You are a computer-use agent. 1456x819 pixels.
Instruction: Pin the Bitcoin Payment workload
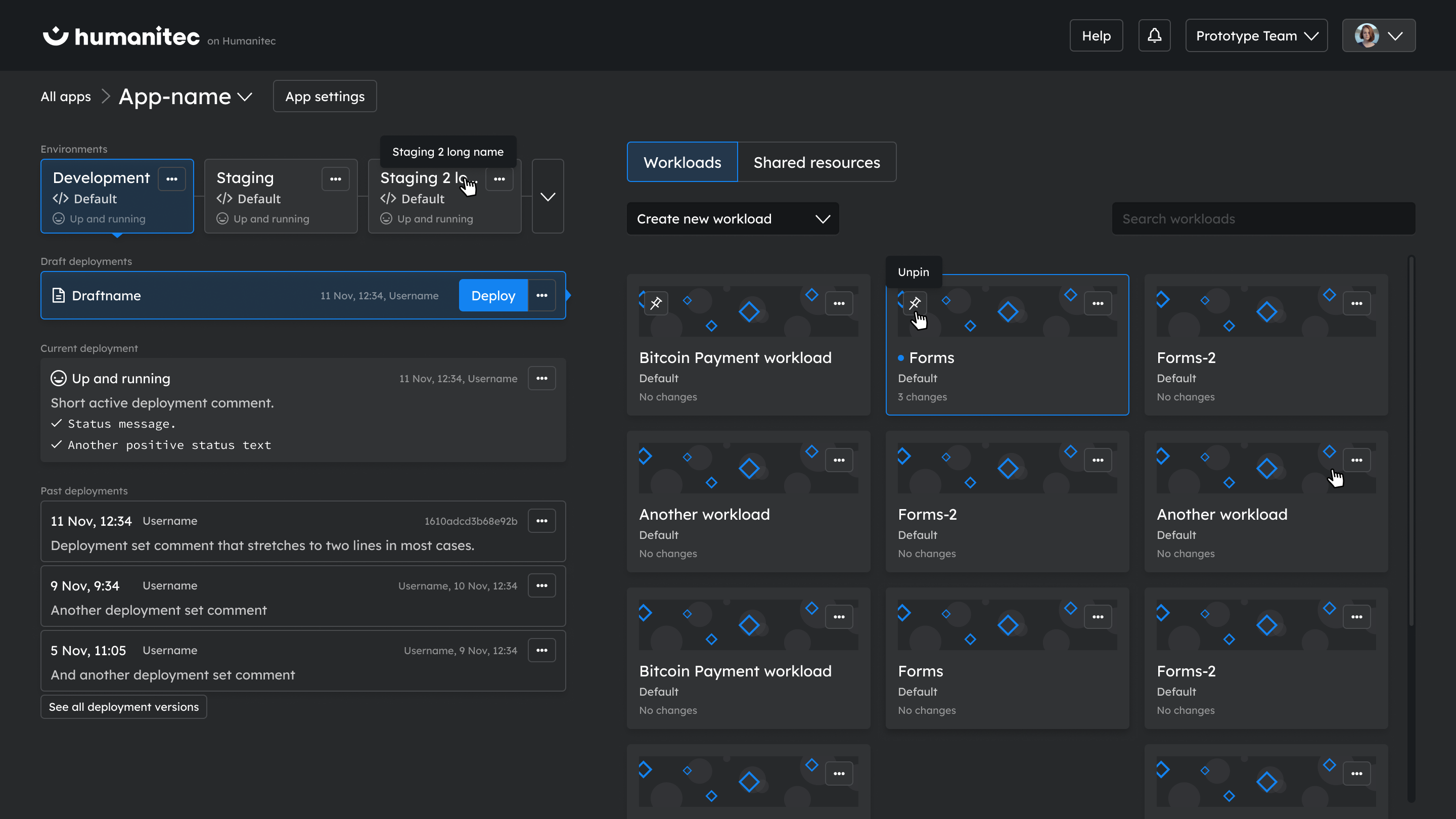pos(656,303)
